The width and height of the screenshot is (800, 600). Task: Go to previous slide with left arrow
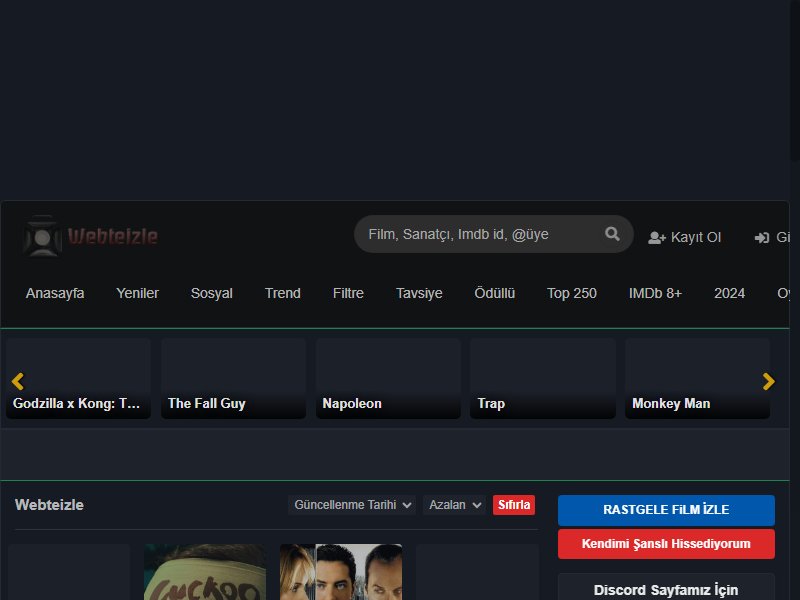click(18, 381)
